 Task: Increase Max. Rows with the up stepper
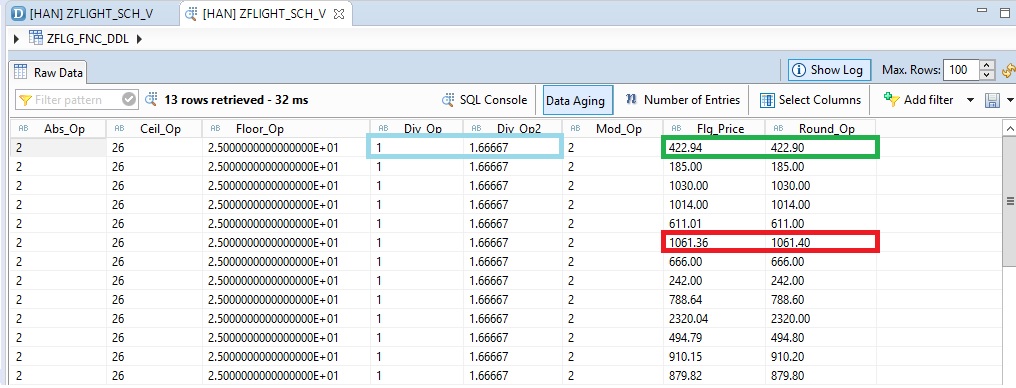987,65
